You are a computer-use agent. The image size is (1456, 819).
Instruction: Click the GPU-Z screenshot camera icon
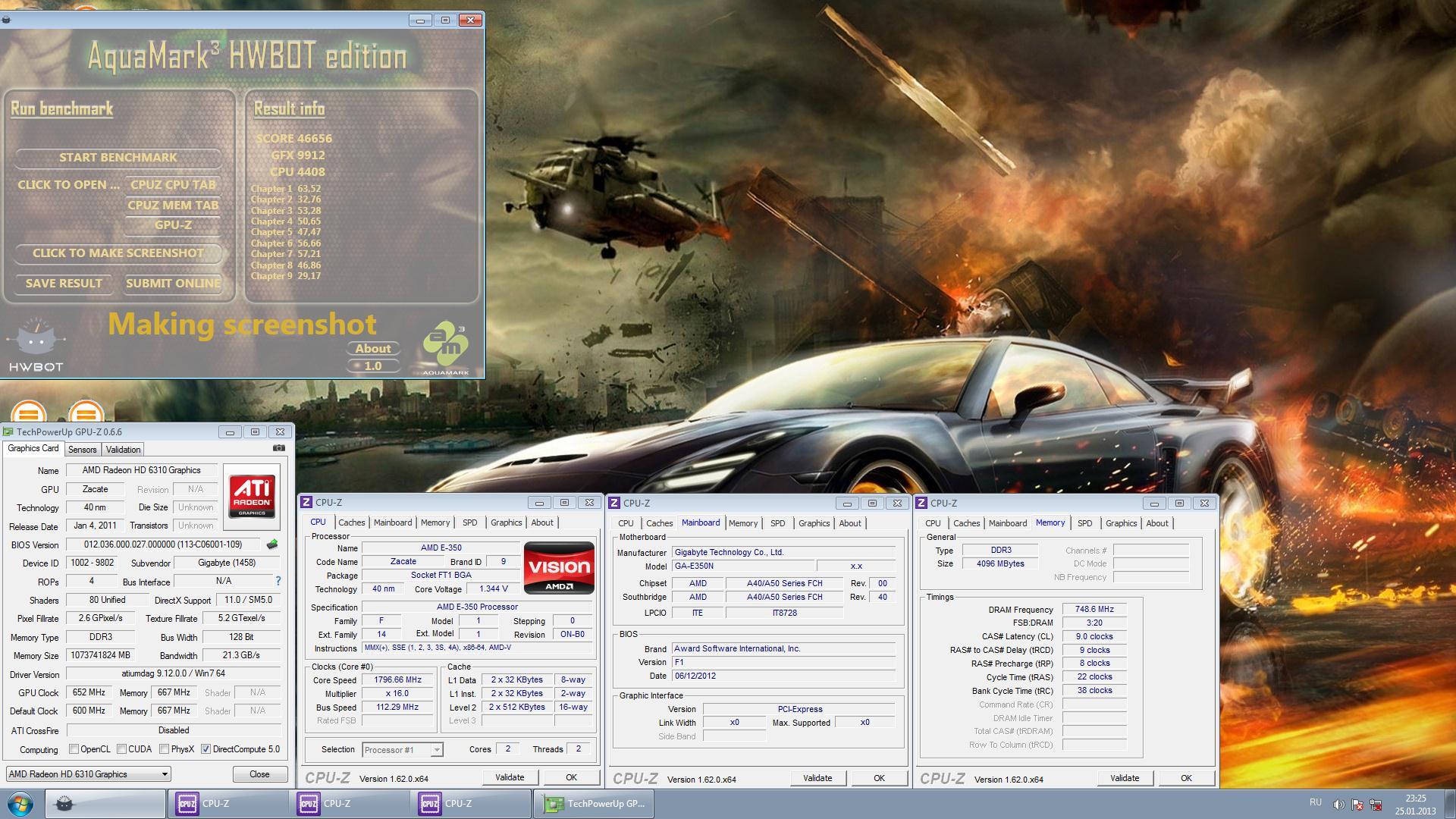coord(279,448)
